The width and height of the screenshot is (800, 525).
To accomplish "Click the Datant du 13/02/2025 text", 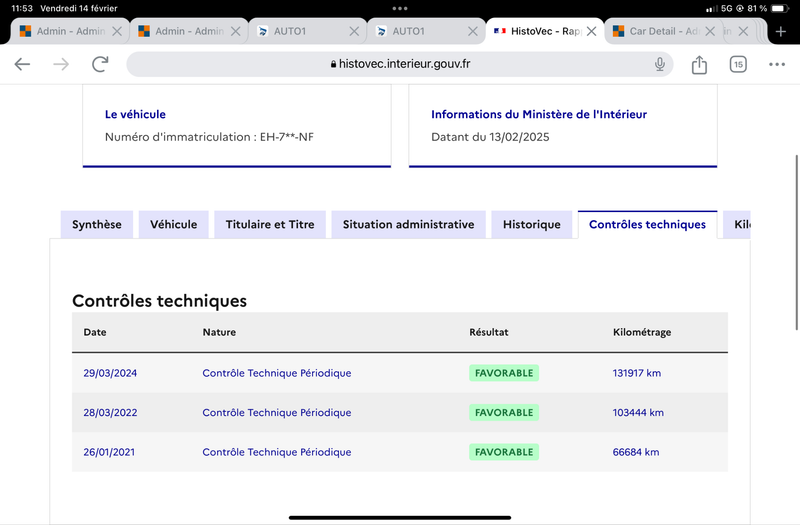I will point(490,137).
